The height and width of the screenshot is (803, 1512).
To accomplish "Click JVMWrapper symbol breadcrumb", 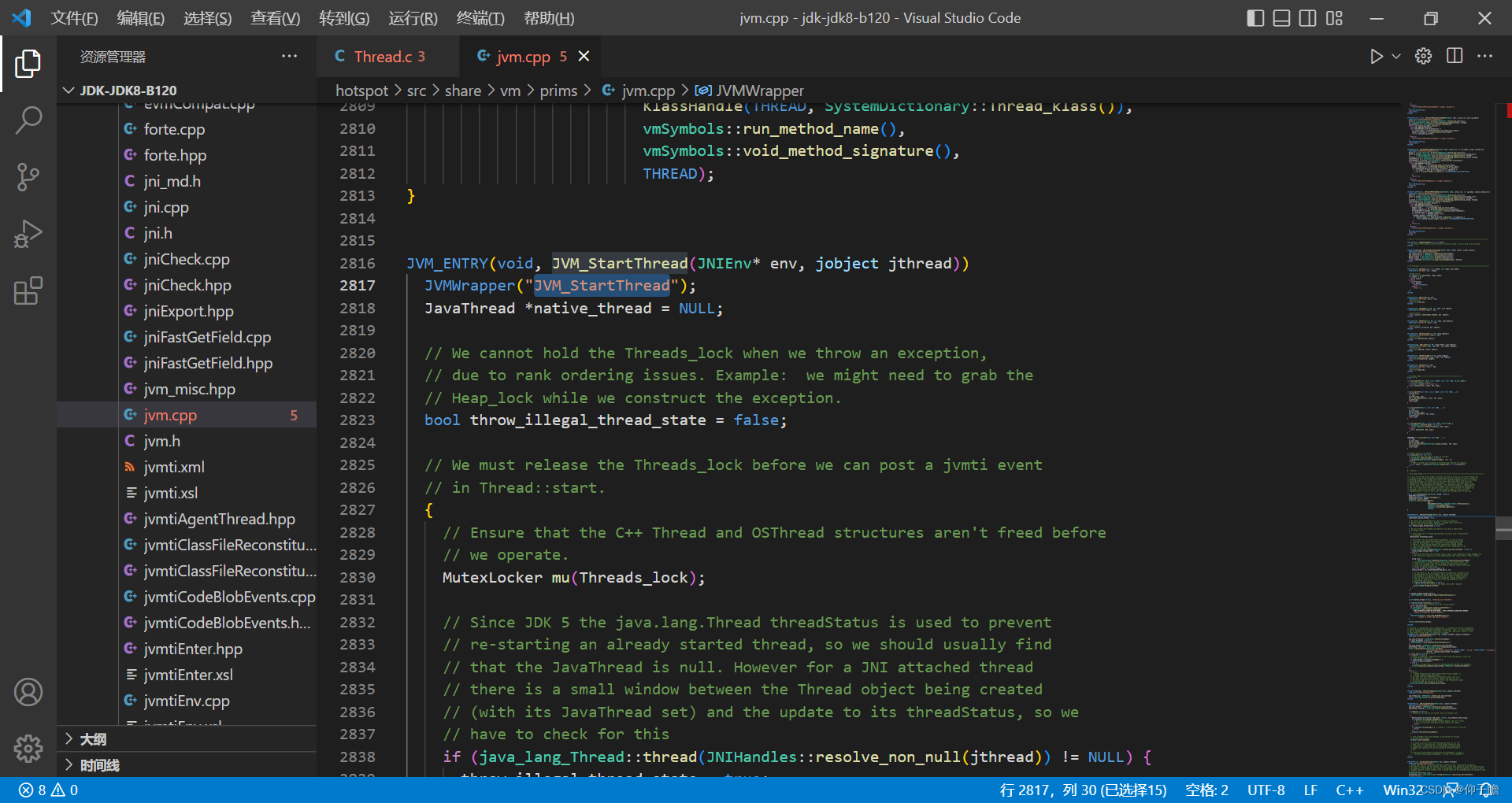I will [750, 91].
